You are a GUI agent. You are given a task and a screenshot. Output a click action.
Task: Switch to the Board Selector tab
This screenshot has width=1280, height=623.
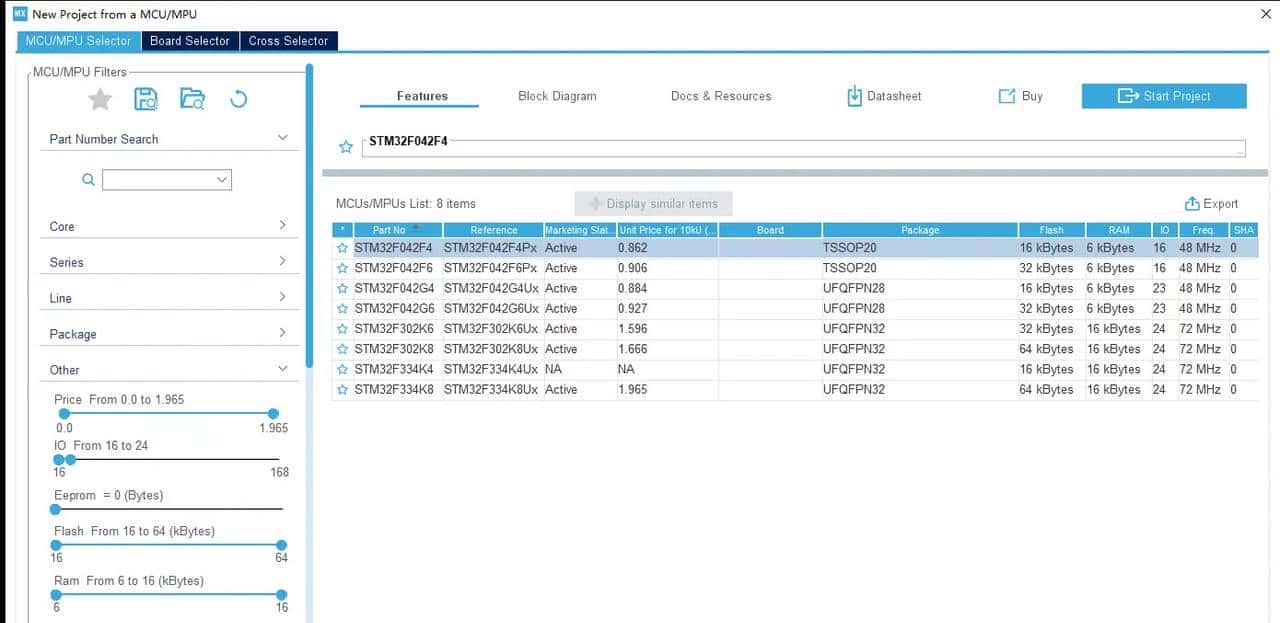[x=190, y=41]
